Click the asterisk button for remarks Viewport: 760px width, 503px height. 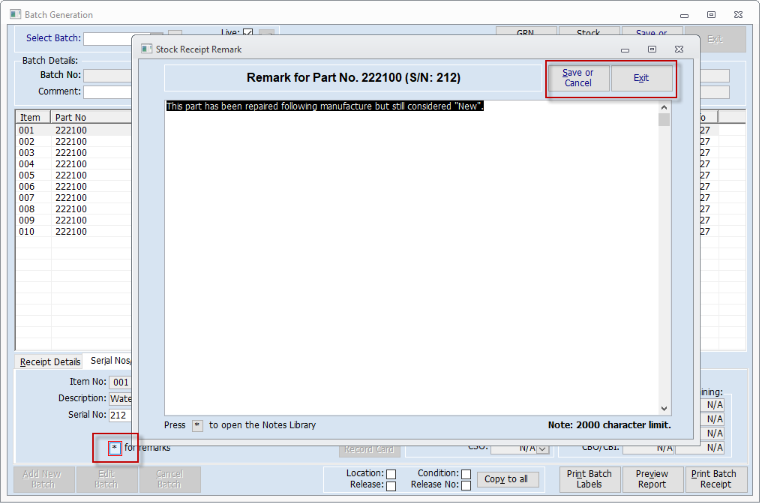114,448
